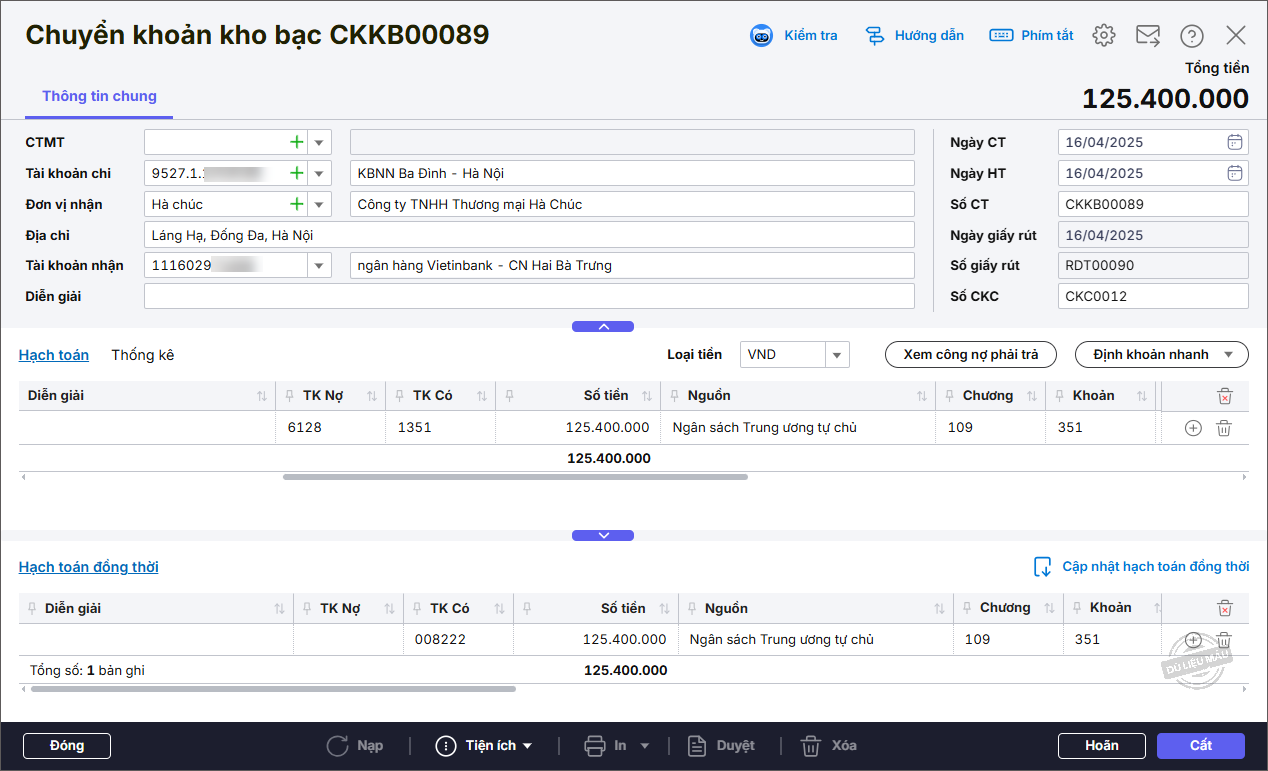This screenshot has width=1268, height=771.
Task: Click green plus to add Đơn vị nhận
Action: 296,205
